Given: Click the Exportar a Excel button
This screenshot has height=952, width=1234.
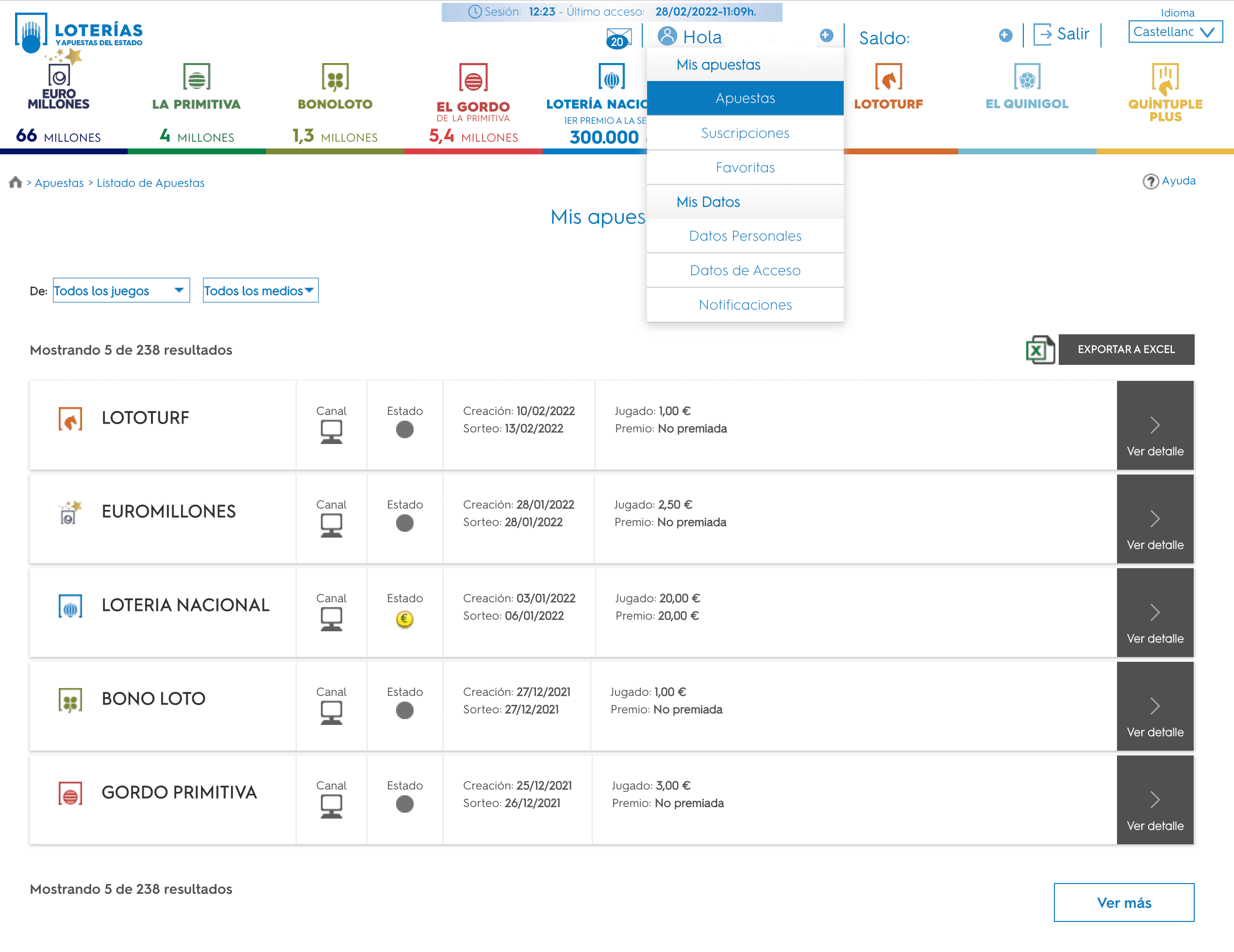Looking at the screenshot, I should [x=1126, y=349].
